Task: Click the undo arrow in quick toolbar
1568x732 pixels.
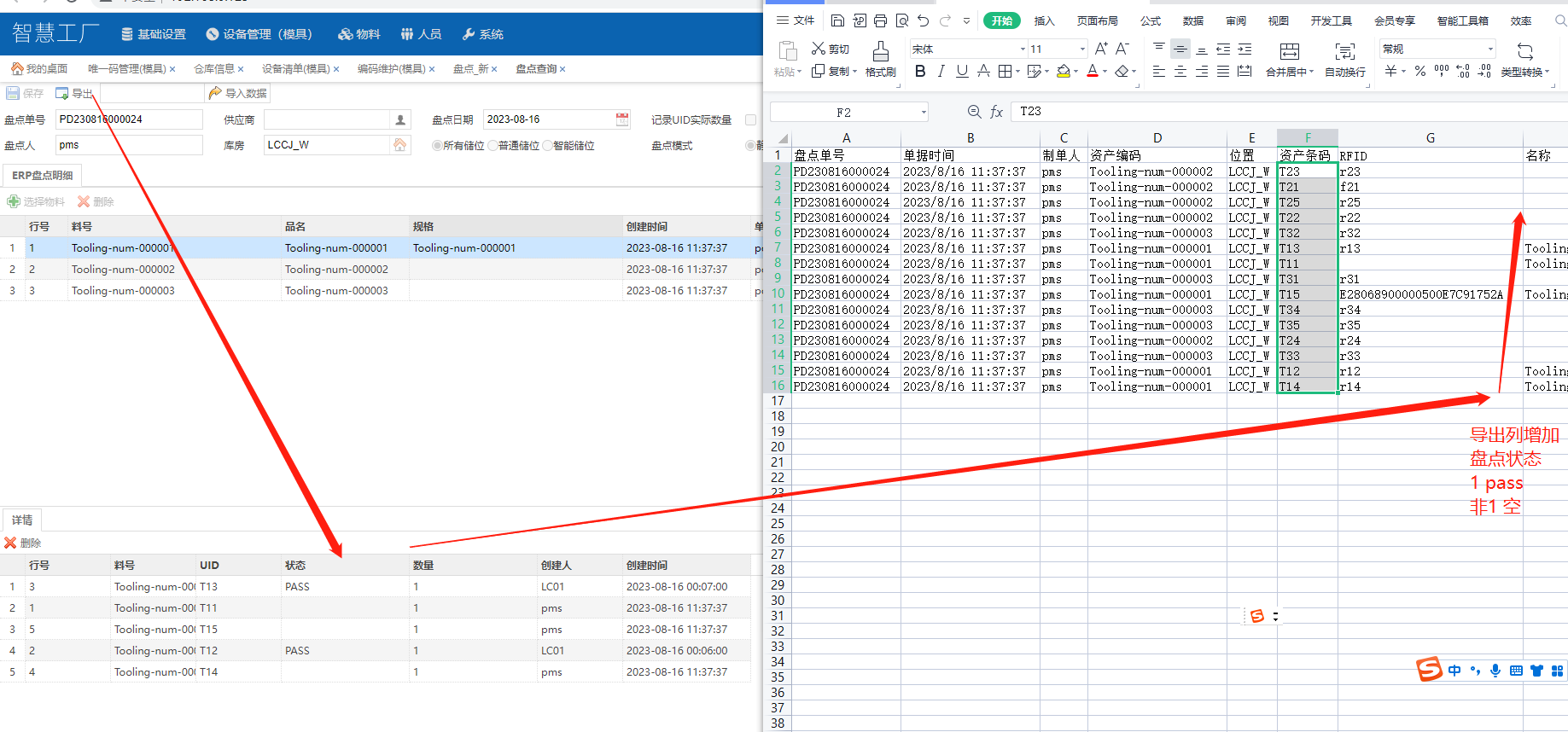Action: tap(923, 20)
